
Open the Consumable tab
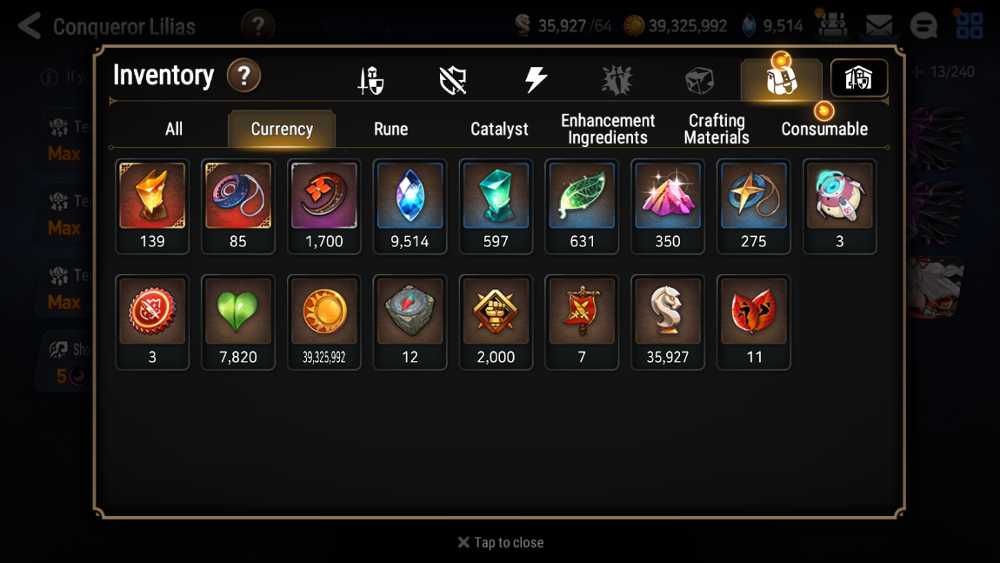(824, 129)
